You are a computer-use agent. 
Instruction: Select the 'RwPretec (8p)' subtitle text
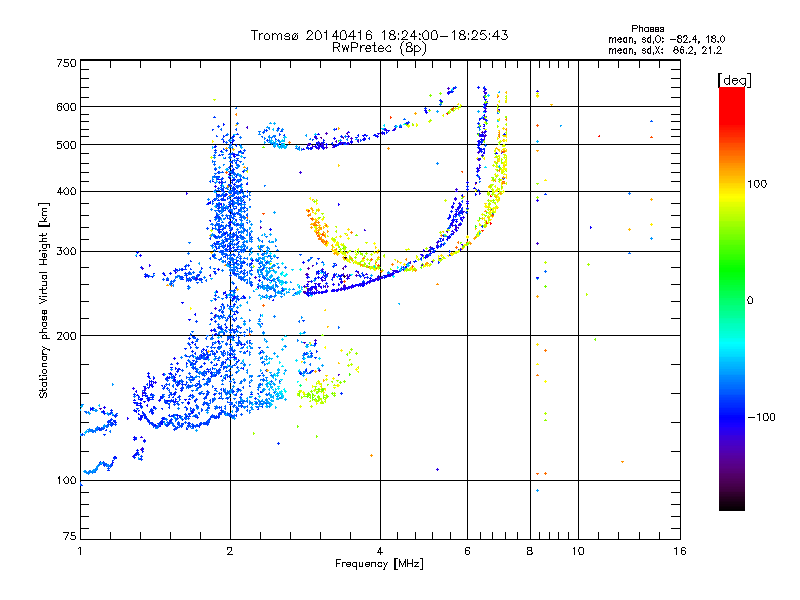(379, 48)
